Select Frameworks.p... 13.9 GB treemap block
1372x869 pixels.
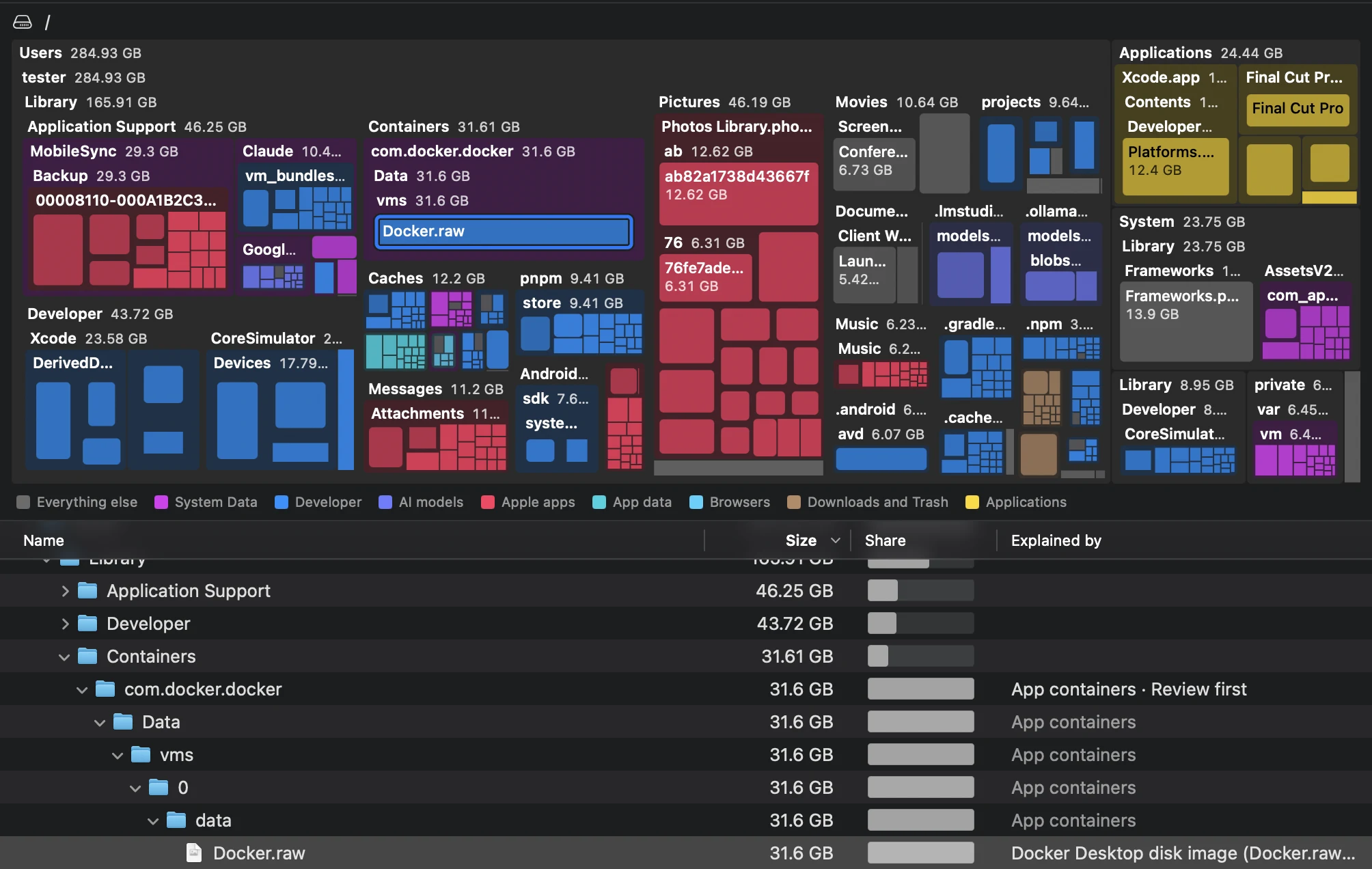click(1186, 322)
